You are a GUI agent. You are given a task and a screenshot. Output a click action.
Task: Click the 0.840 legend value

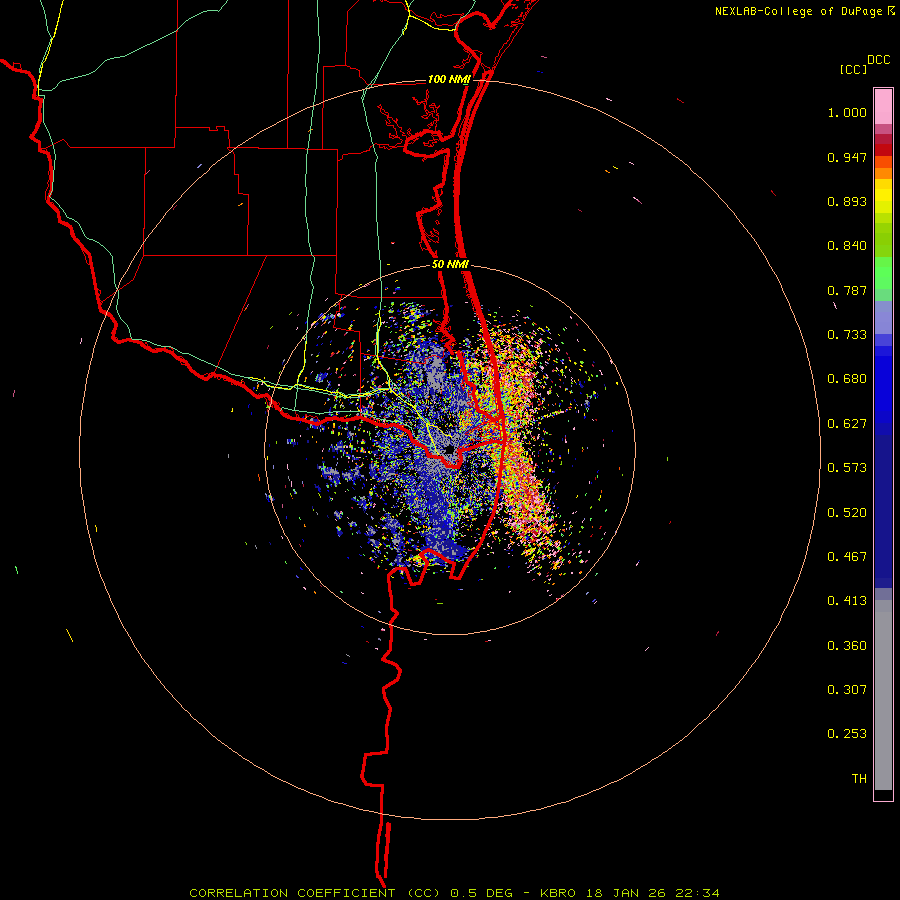[x=847, y=246]
